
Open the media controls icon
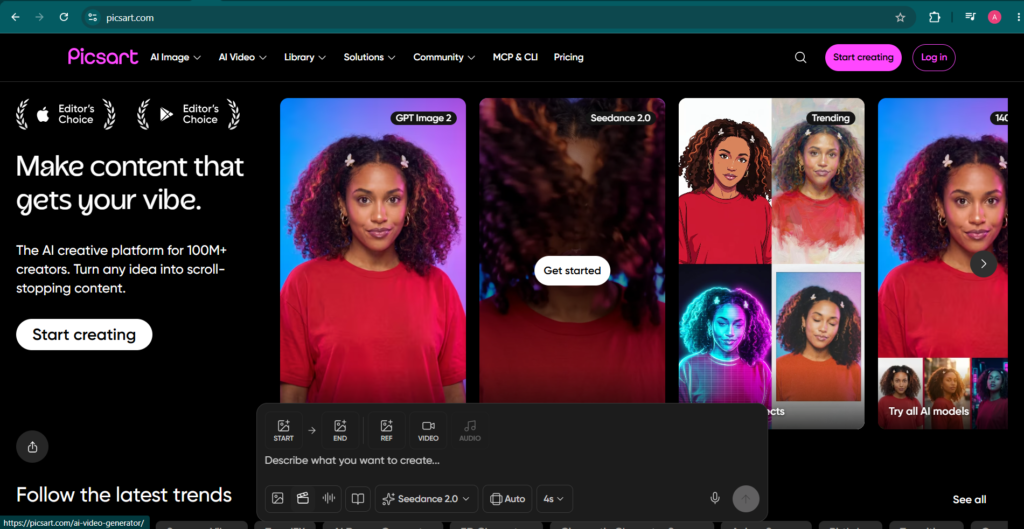point(970,18)
